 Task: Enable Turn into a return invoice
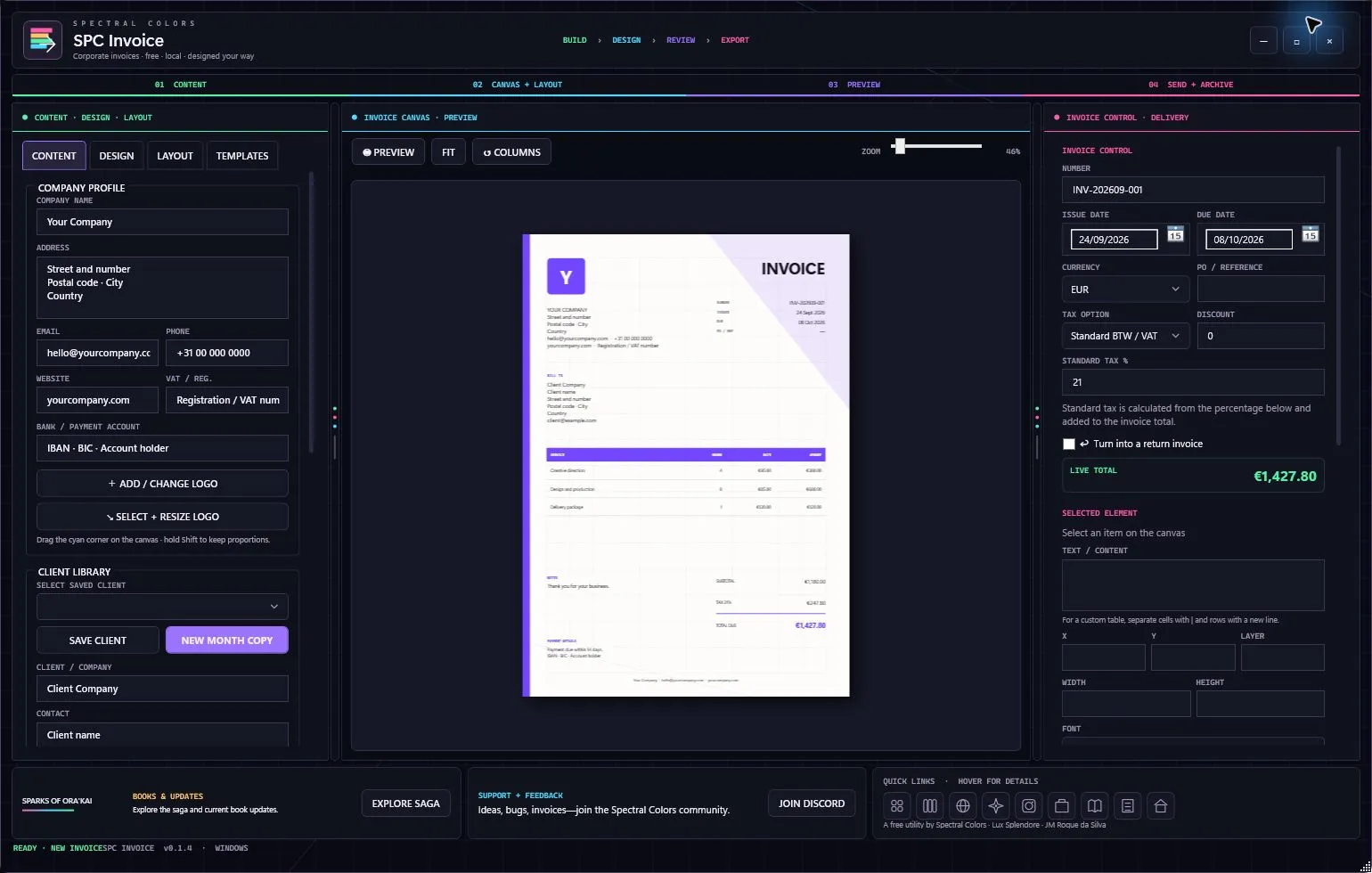[x=1069, y=444]
